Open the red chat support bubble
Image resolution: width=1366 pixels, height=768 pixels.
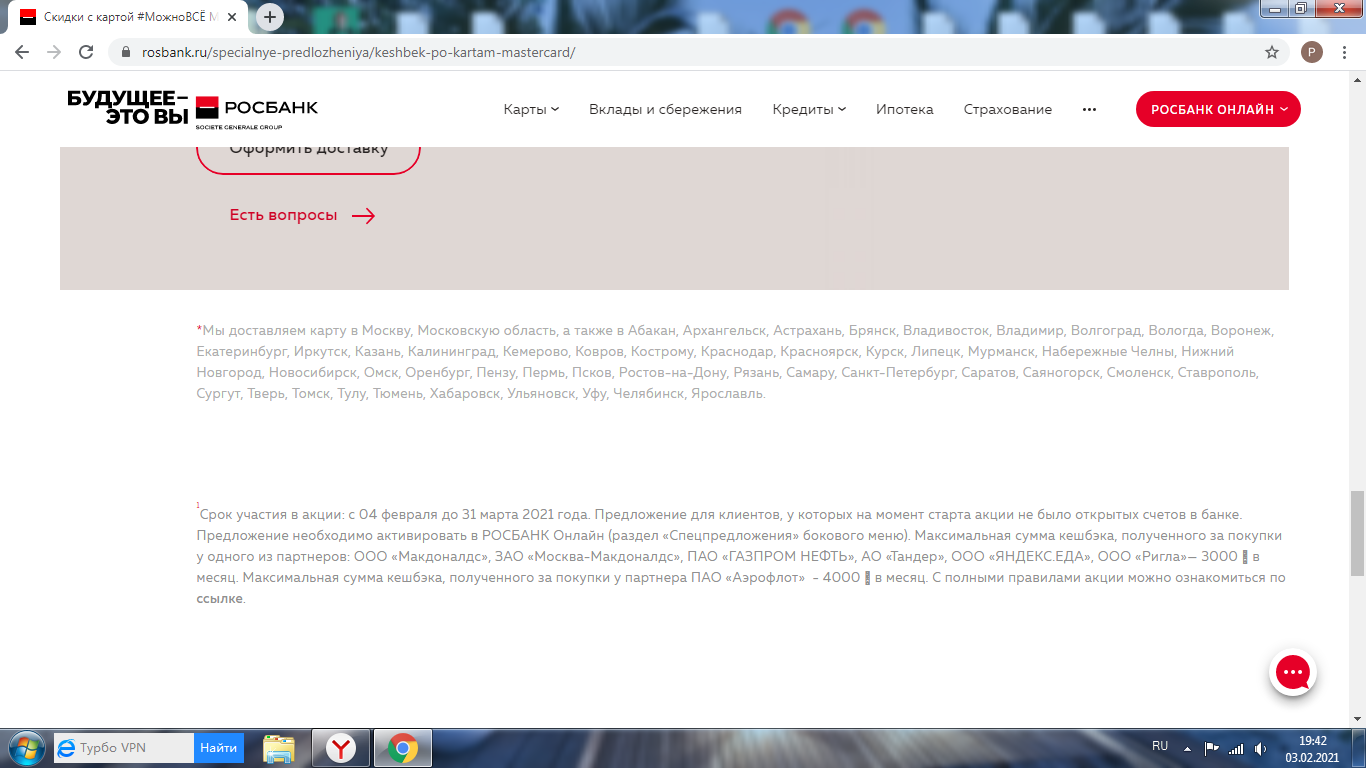pyautogui.click(x=1292, y=673)
